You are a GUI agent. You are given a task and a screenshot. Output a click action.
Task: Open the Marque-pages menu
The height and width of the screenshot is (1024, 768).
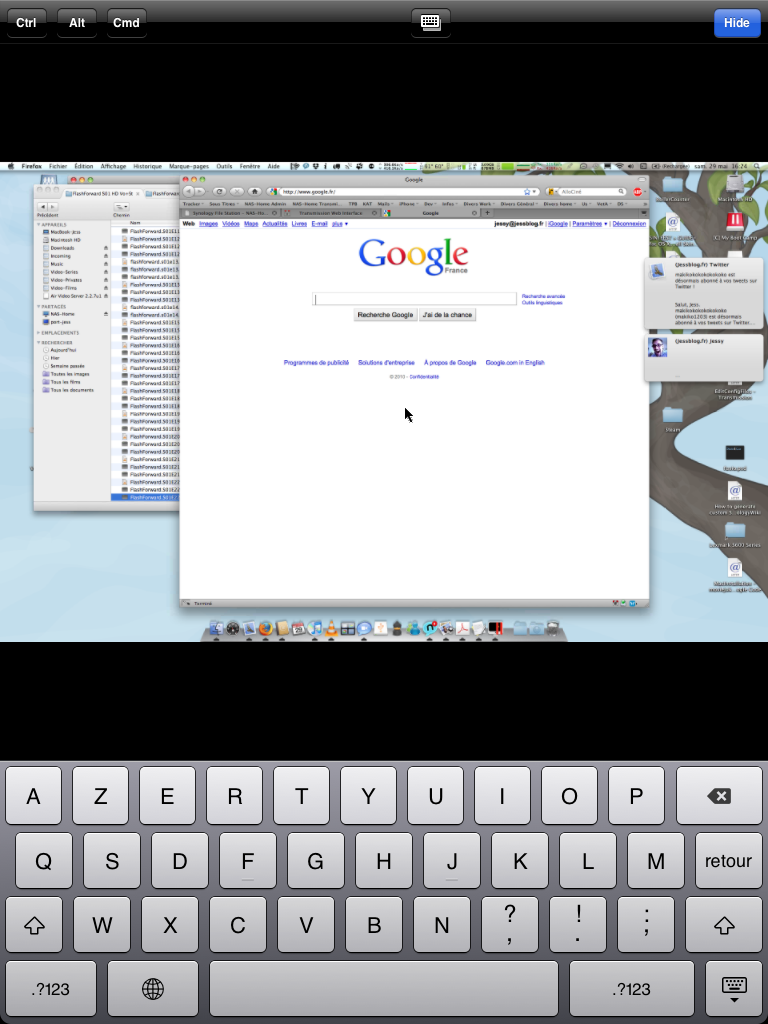point(189,167)
